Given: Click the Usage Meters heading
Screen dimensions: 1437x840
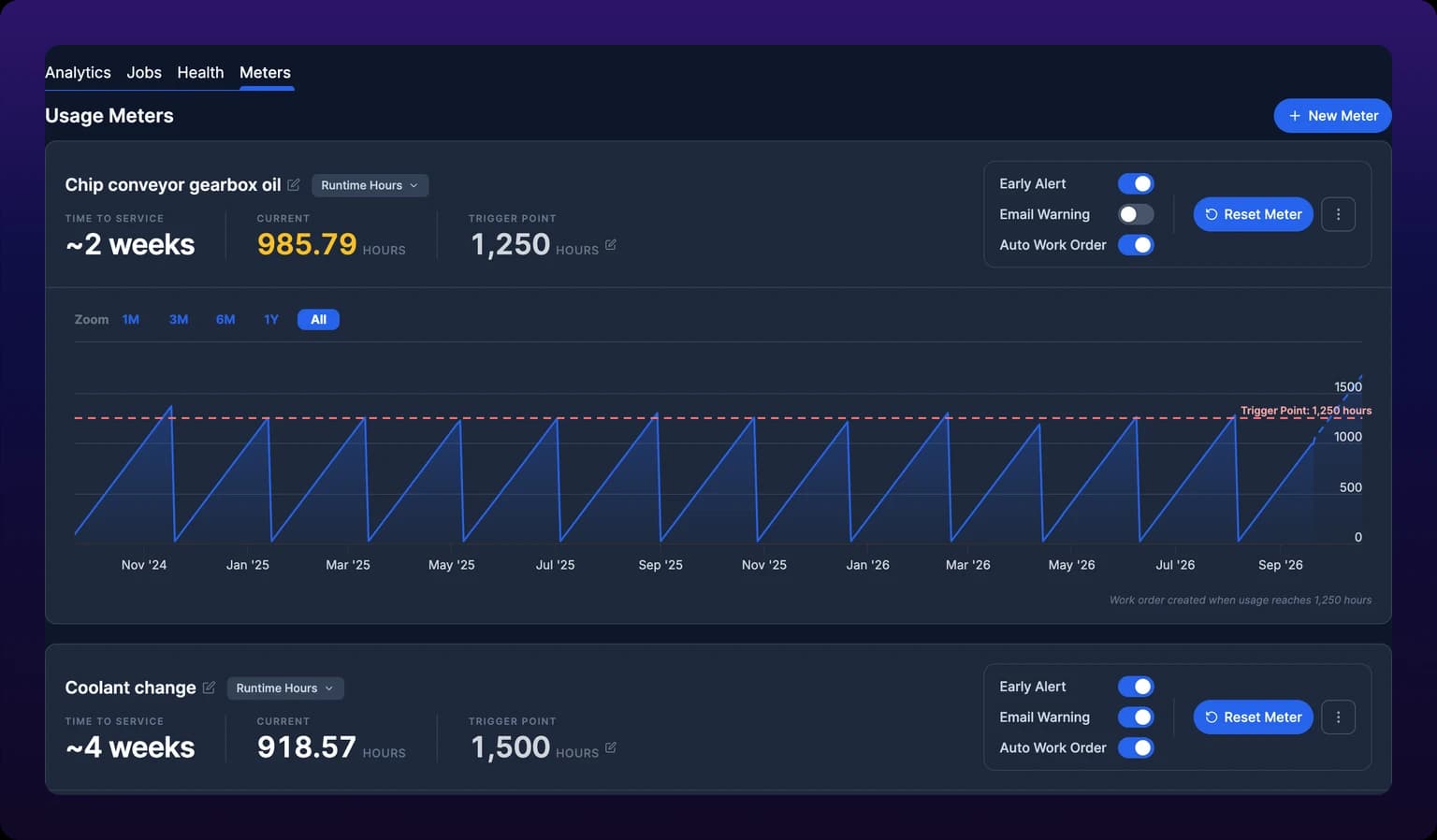Looking at the screenshot, I should (109, 116).
